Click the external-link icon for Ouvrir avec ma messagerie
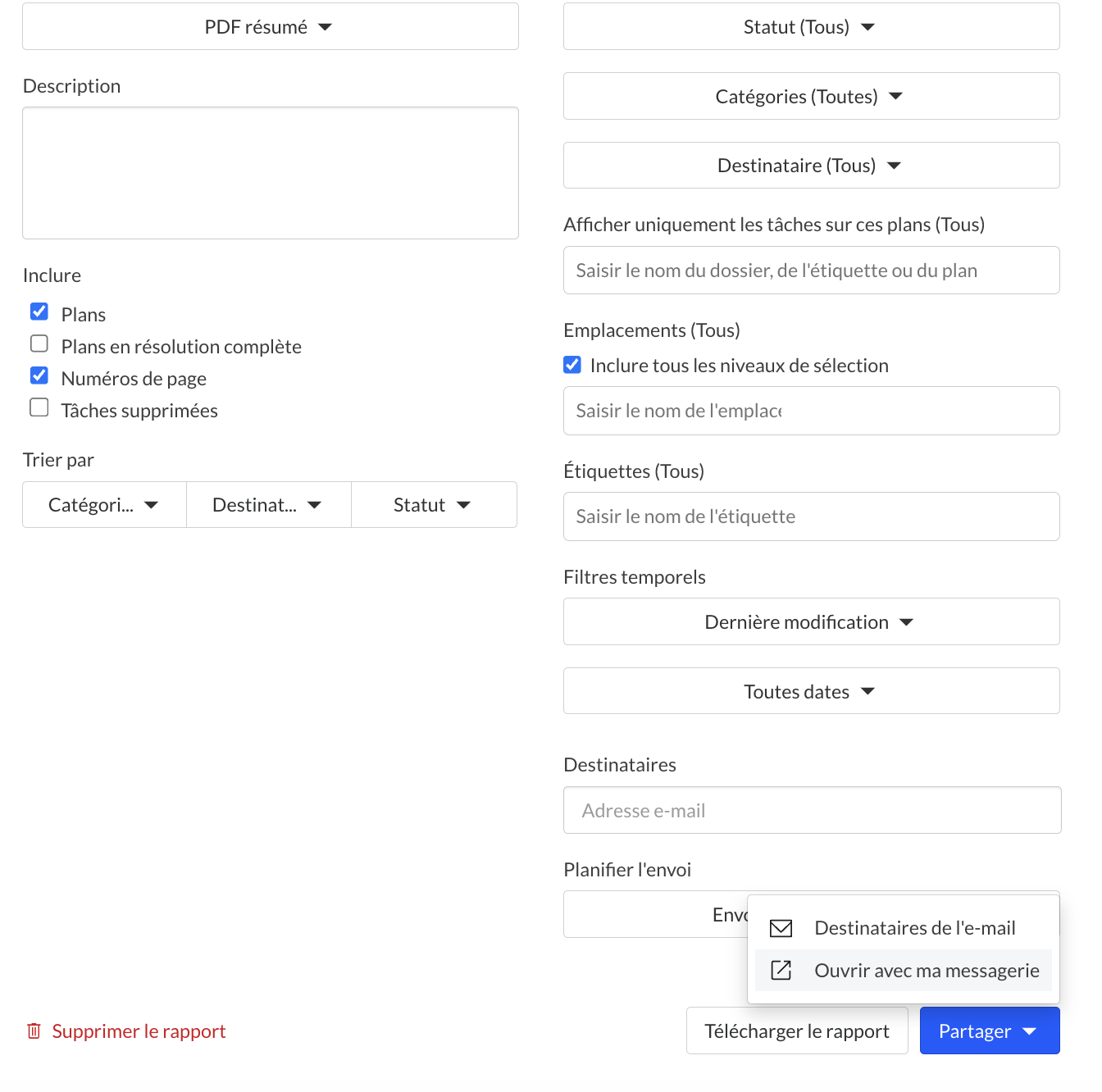Viewport: 1102px width, 1092px height. pos(781,971)
